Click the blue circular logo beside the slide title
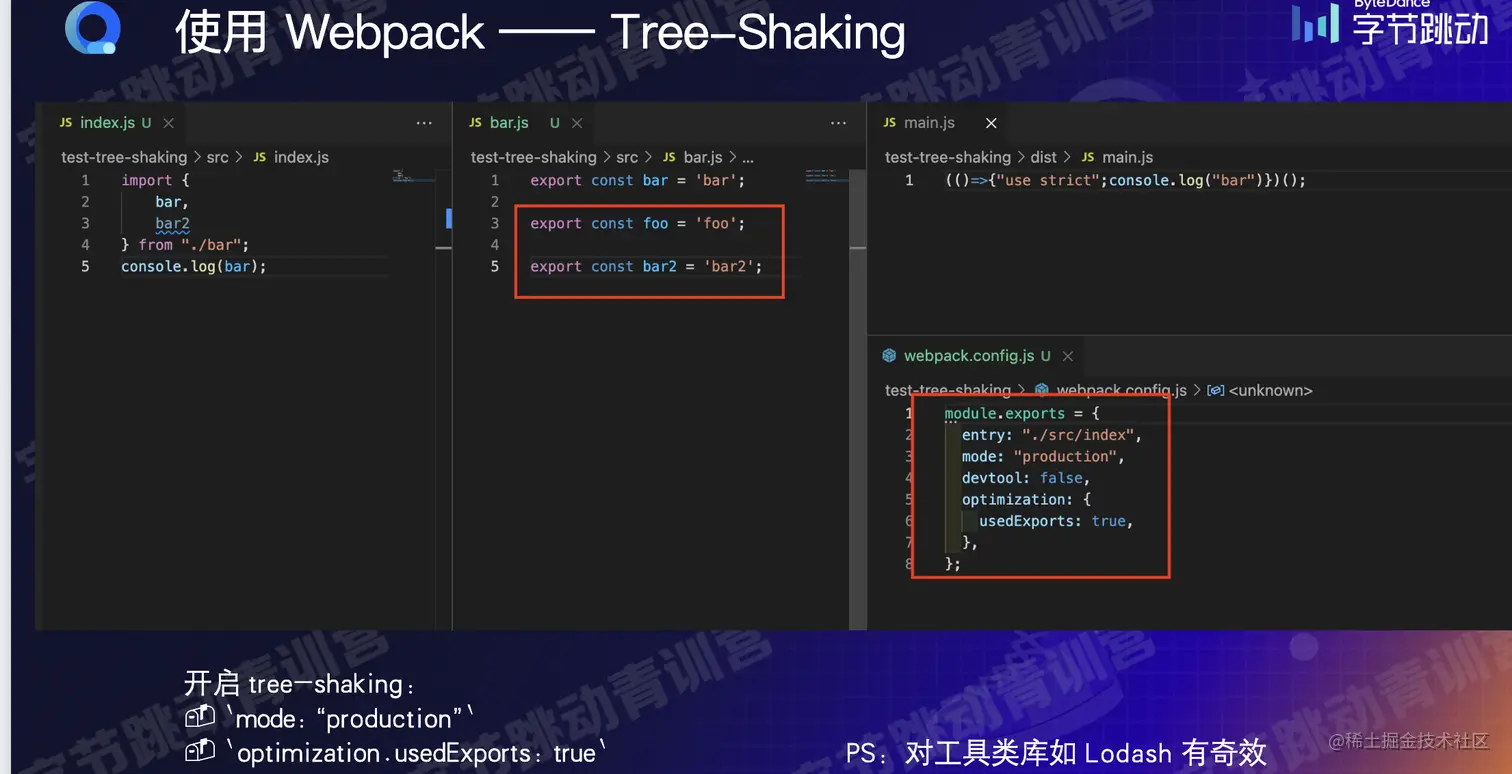1512x774 pixels. pos(92,30)
